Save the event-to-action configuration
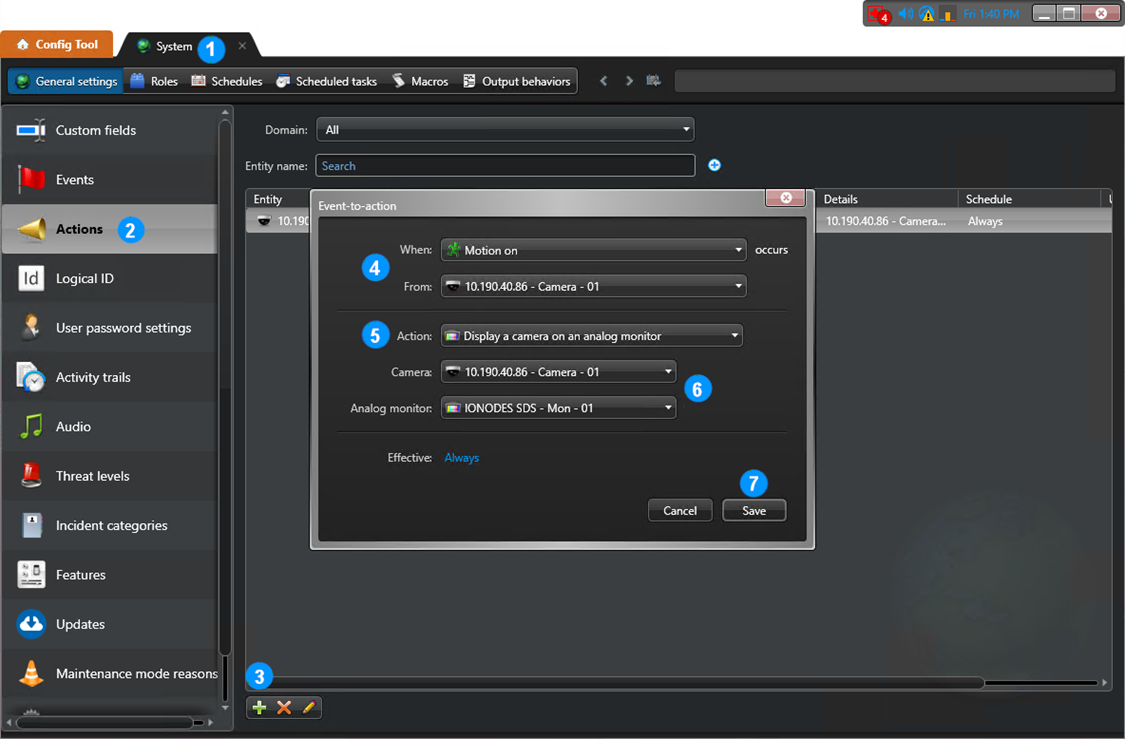The width and height of the screenshot is (1125, 739). click(x=754, y=510)
